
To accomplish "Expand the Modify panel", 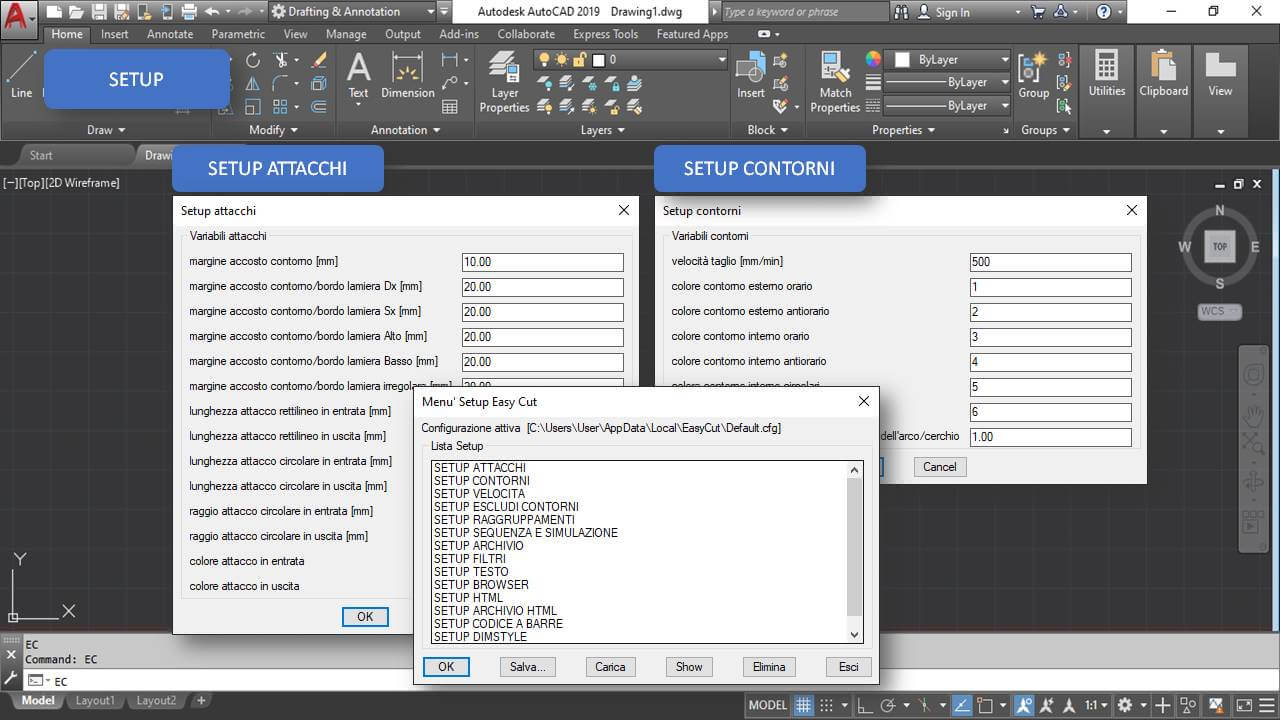I will (273, 130).
